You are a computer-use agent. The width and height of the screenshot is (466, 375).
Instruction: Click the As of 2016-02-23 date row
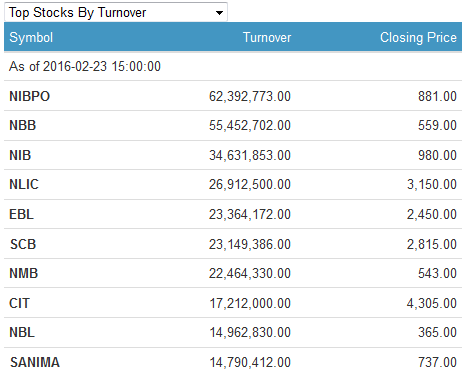(x=233, y=66)
